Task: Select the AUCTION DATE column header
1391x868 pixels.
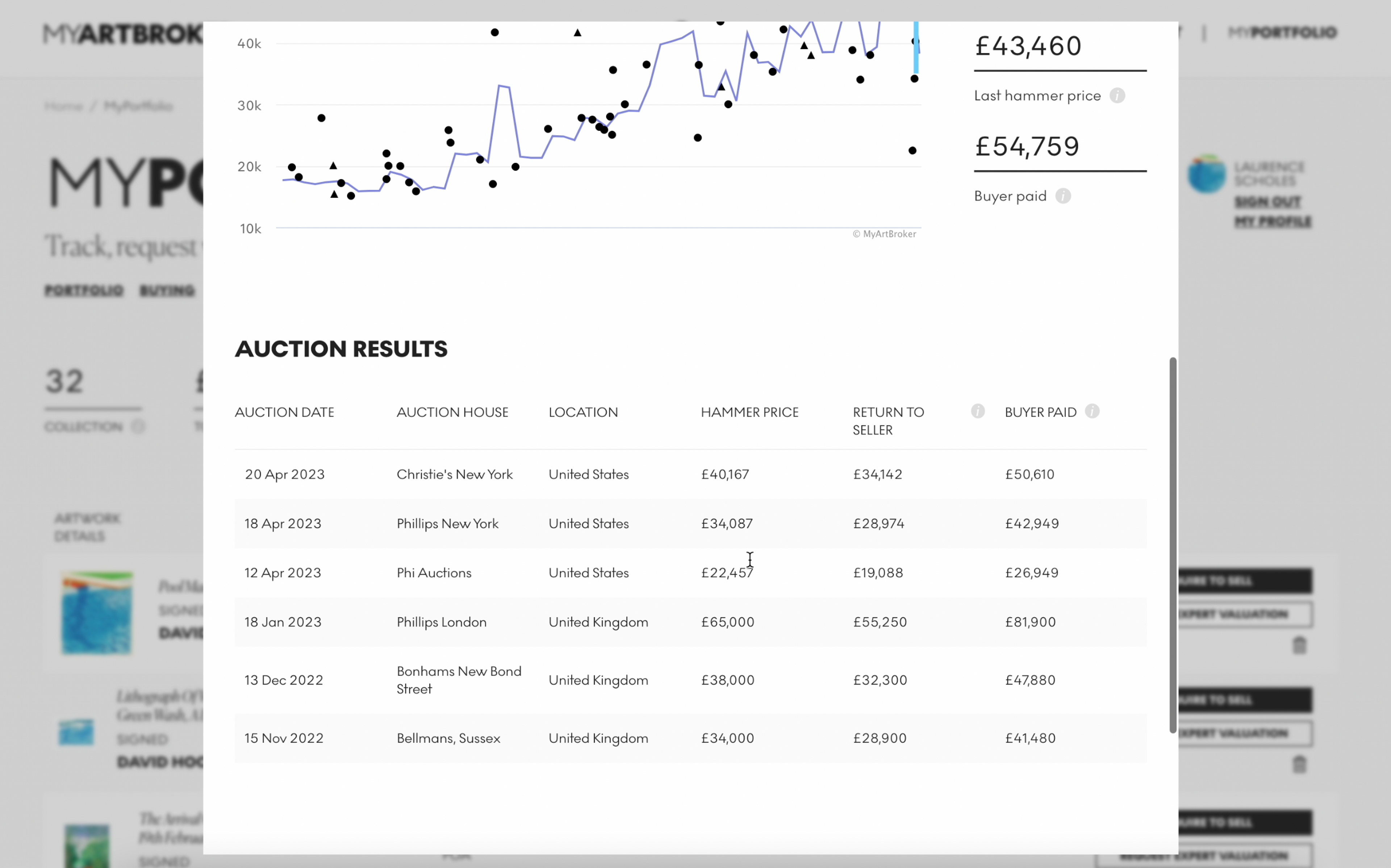Action: [x=284, y=412]
